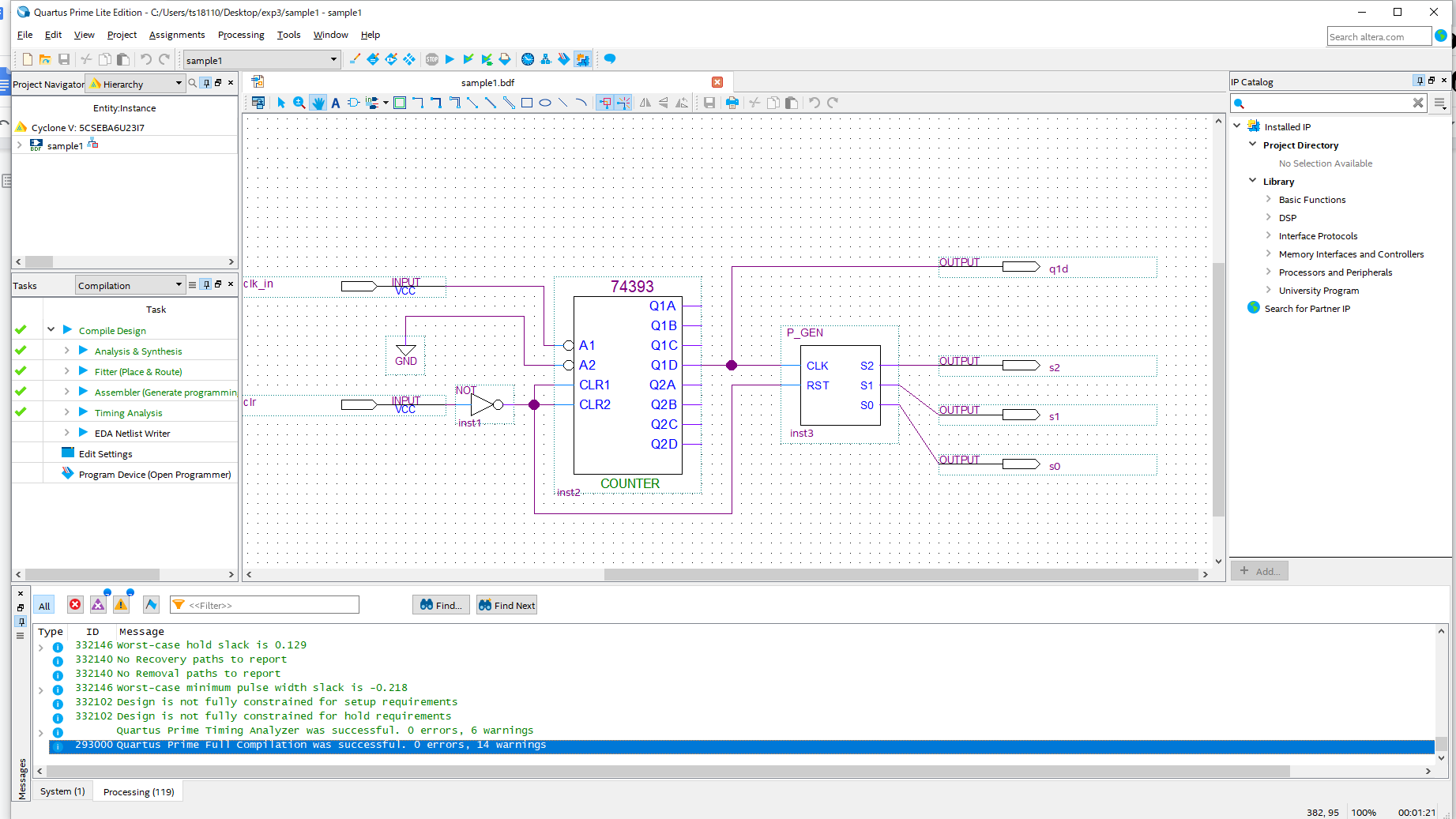Click the Find Next button
The height and width of the screenshot is (819, 1456).
click(506, 605)
